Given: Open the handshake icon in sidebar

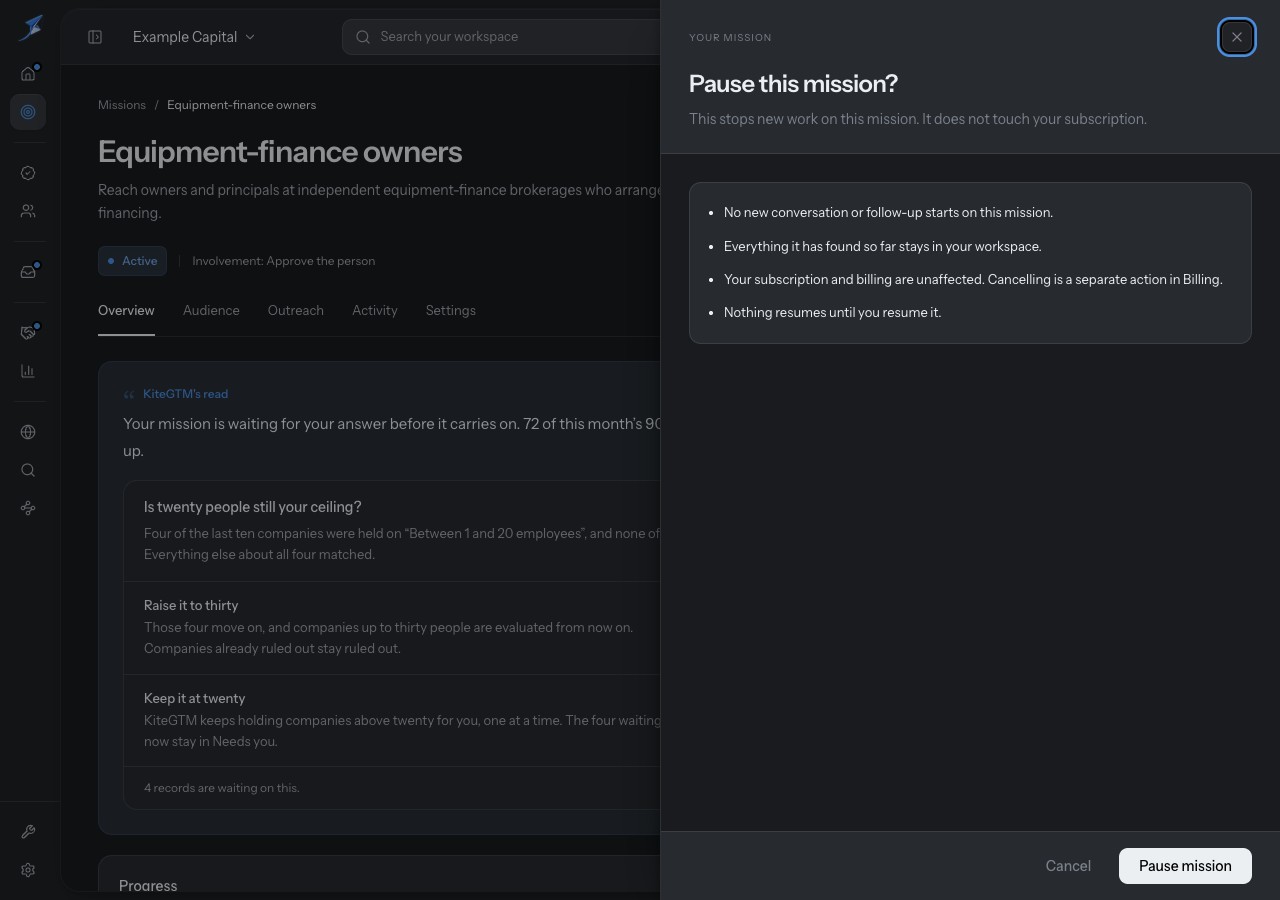Looking at the screenshot, I should point(28,333).
